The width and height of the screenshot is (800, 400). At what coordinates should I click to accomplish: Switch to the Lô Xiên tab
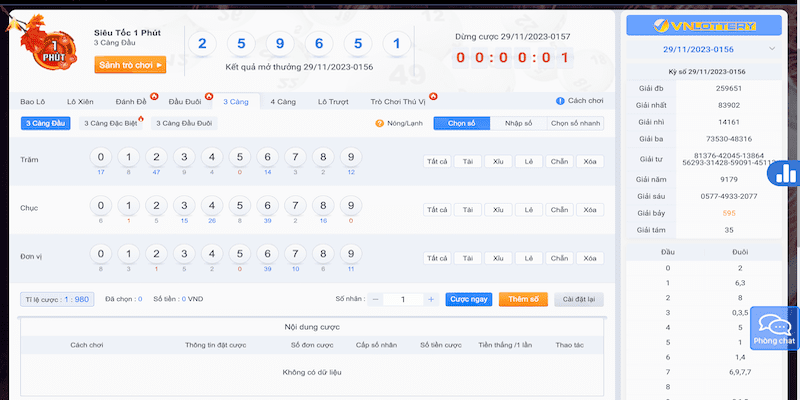[x=81, y=102]
